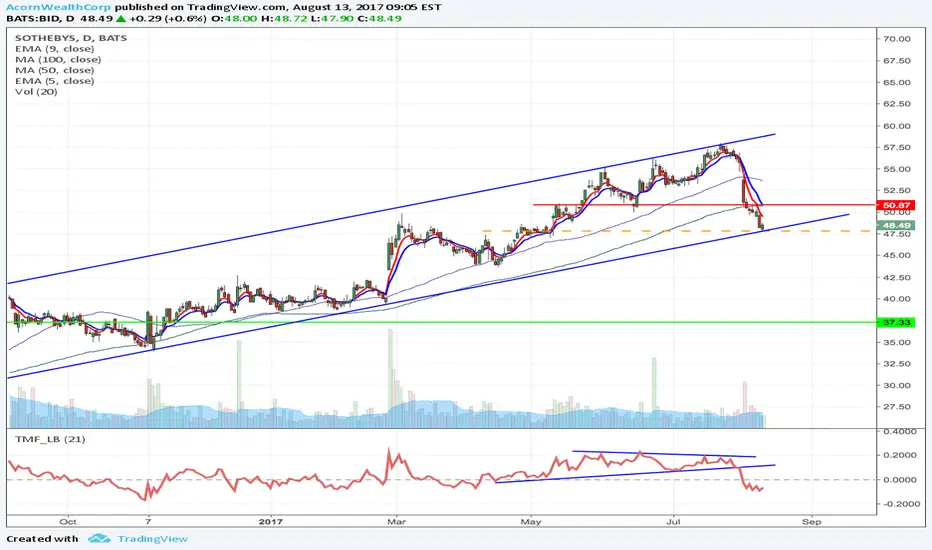Click the 27.50 price axis label
The height and width of the screenshot is (550, 932).
[897, 407]
